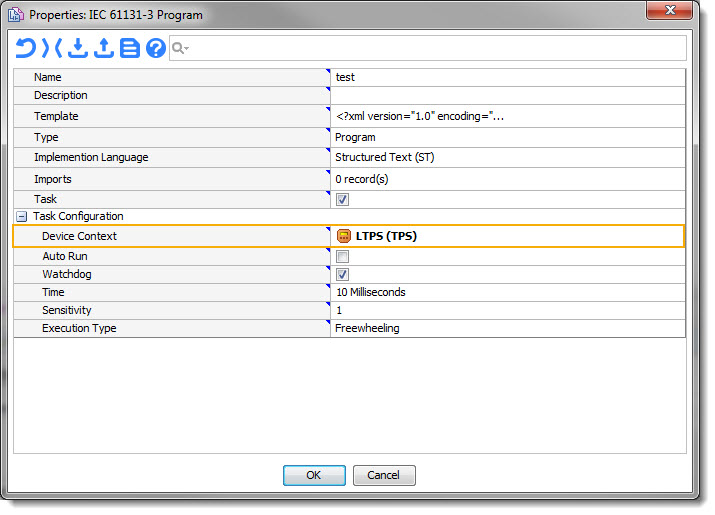Enable the Auto Run checkbox
The image size is (715, 515).
(x=342, y=257)
